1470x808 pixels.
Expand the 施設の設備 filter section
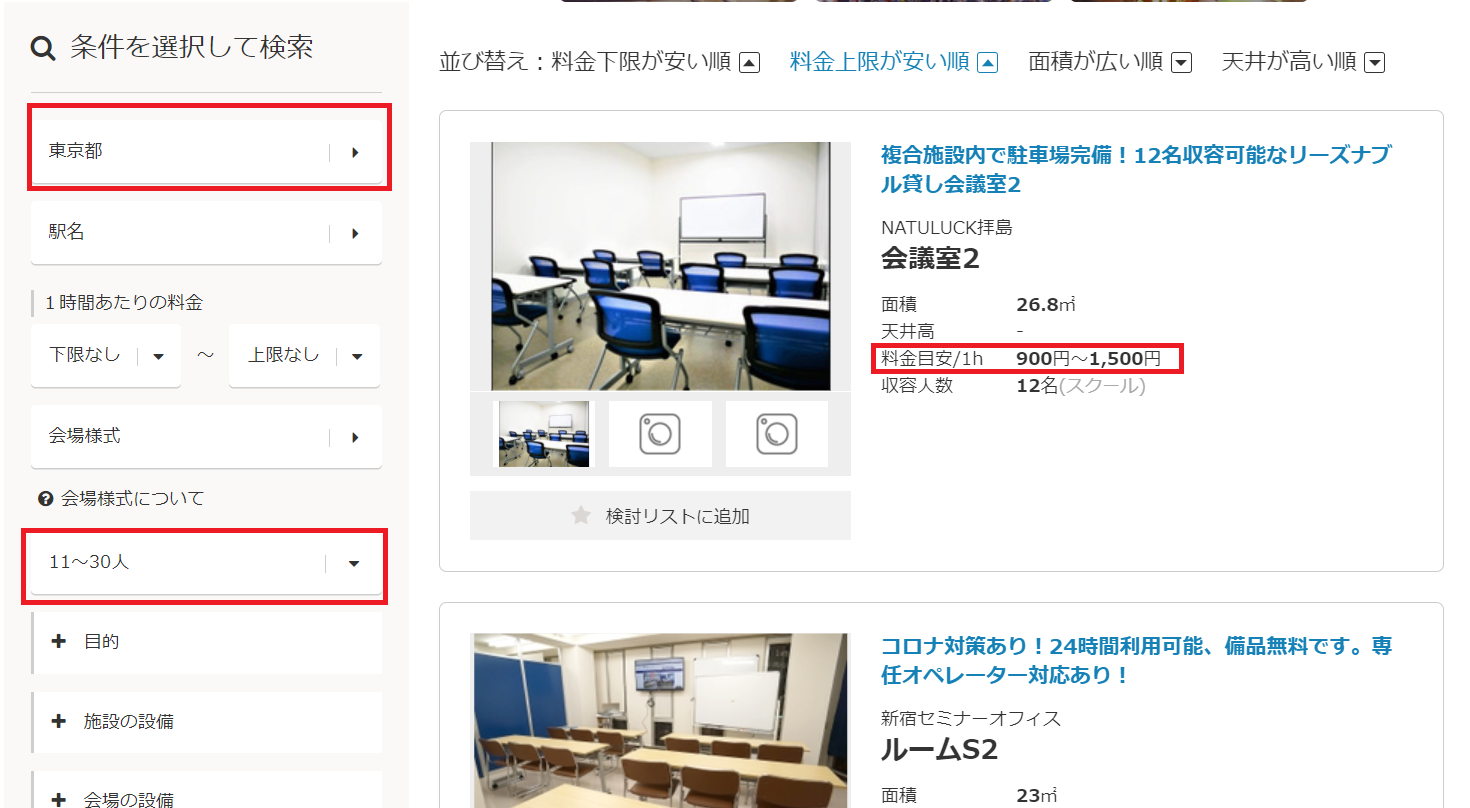[207, 722]
